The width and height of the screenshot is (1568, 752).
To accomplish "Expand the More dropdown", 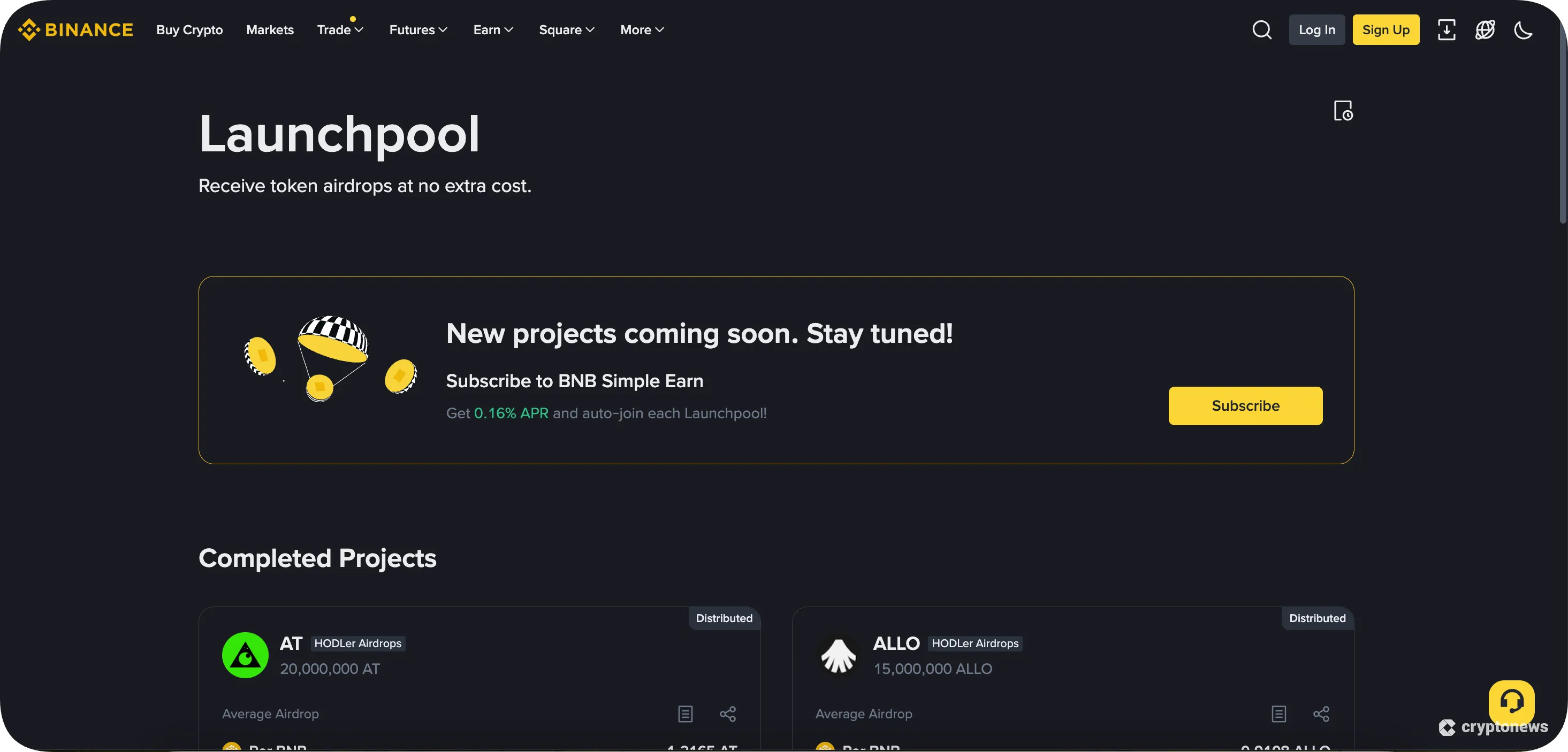I will click(641, 29).
